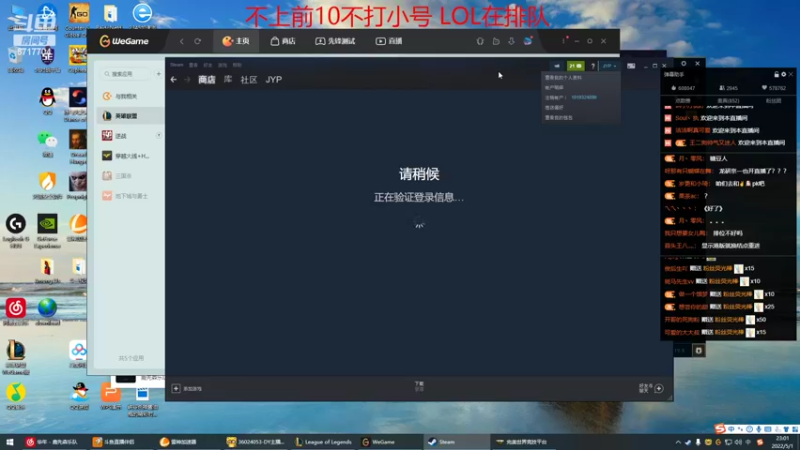Switch to League of Legends taskbar item
The width and height of the screenshot is (800, 450).
[x=323, y=442]
